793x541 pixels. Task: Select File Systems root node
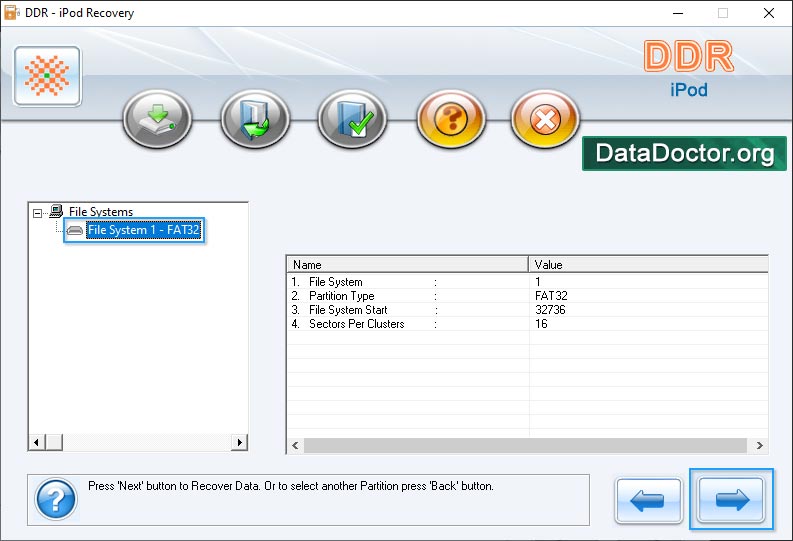[x=101, y=211]
